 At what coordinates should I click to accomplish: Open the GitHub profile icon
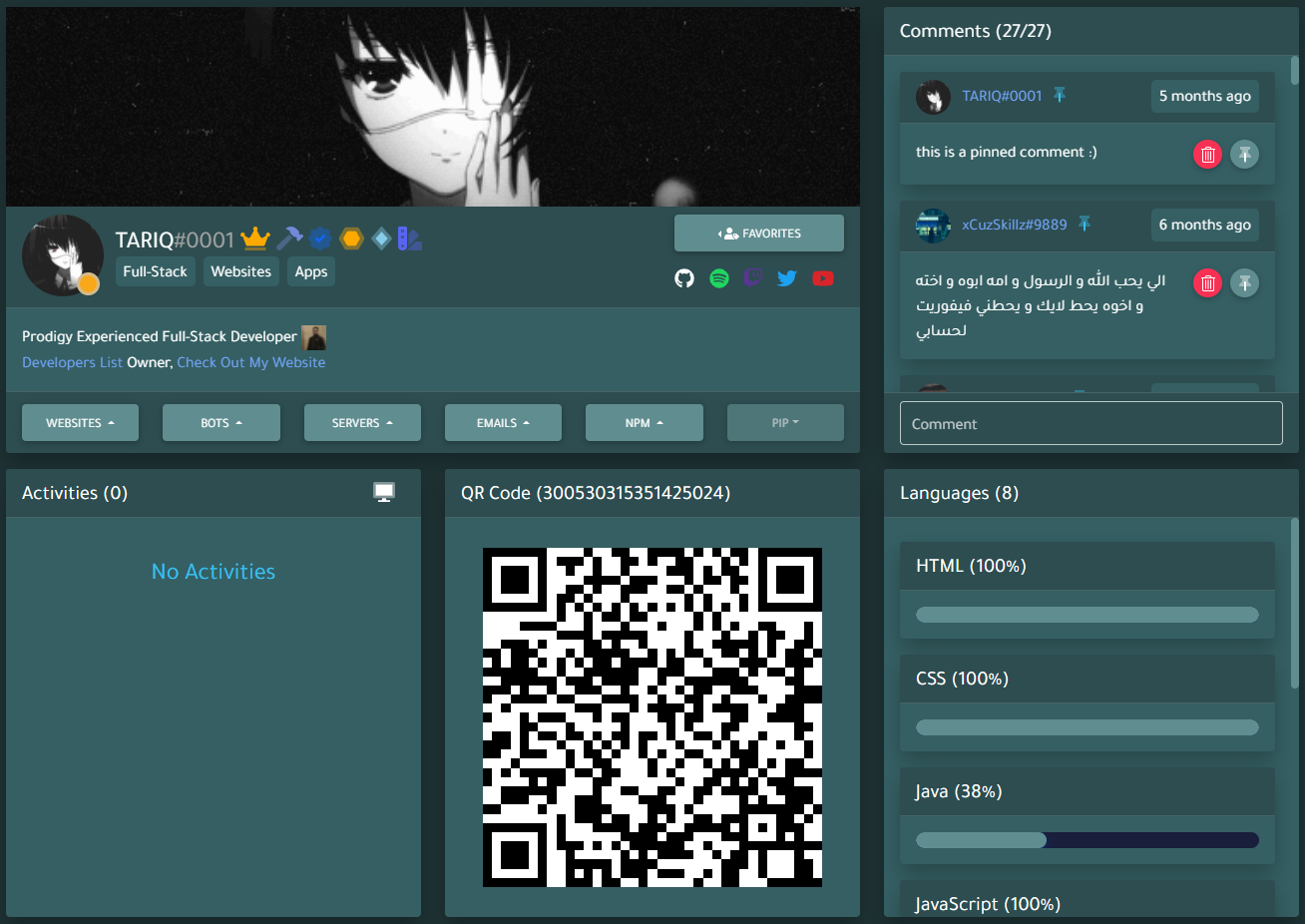coord(684,278)
